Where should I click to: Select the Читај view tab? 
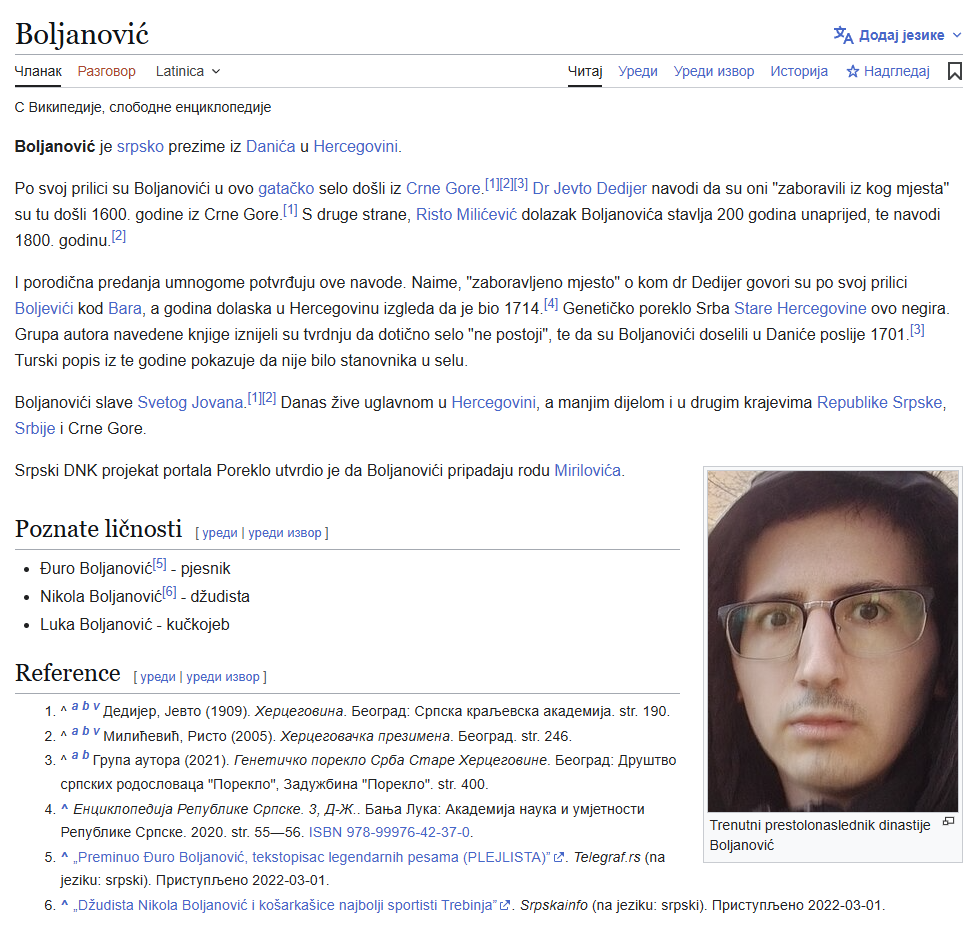coord(584,71)
